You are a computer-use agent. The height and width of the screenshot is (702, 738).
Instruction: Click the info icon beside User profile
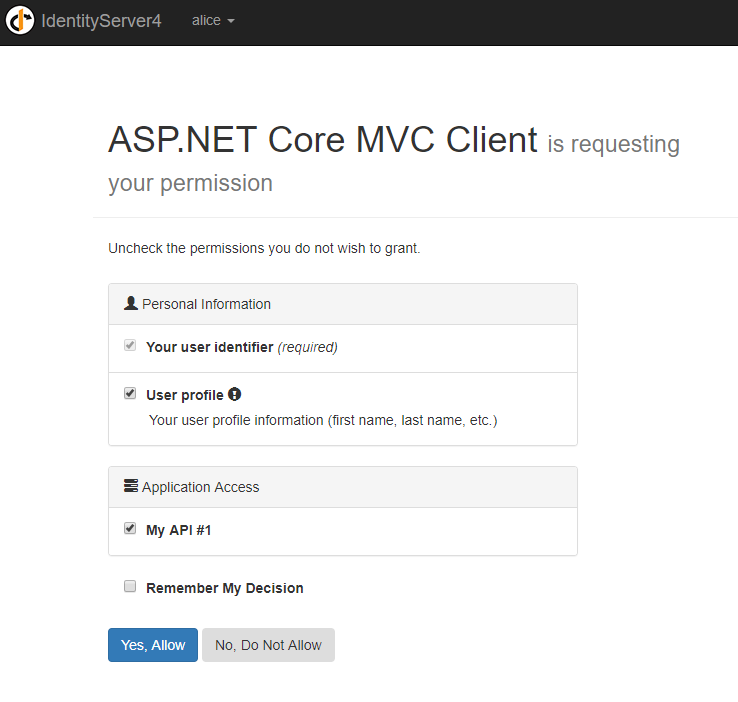235,394
